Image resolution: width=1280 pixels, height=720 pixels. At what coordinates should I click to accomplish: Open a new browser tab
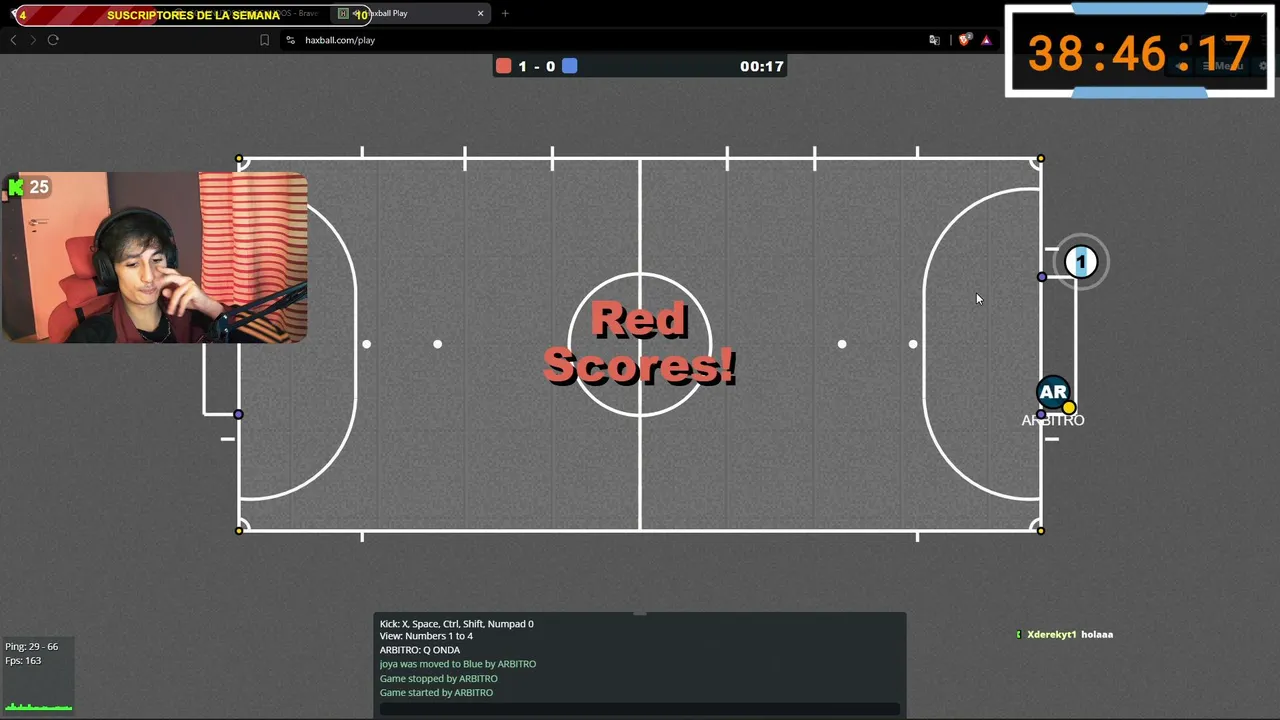[505, 13]
